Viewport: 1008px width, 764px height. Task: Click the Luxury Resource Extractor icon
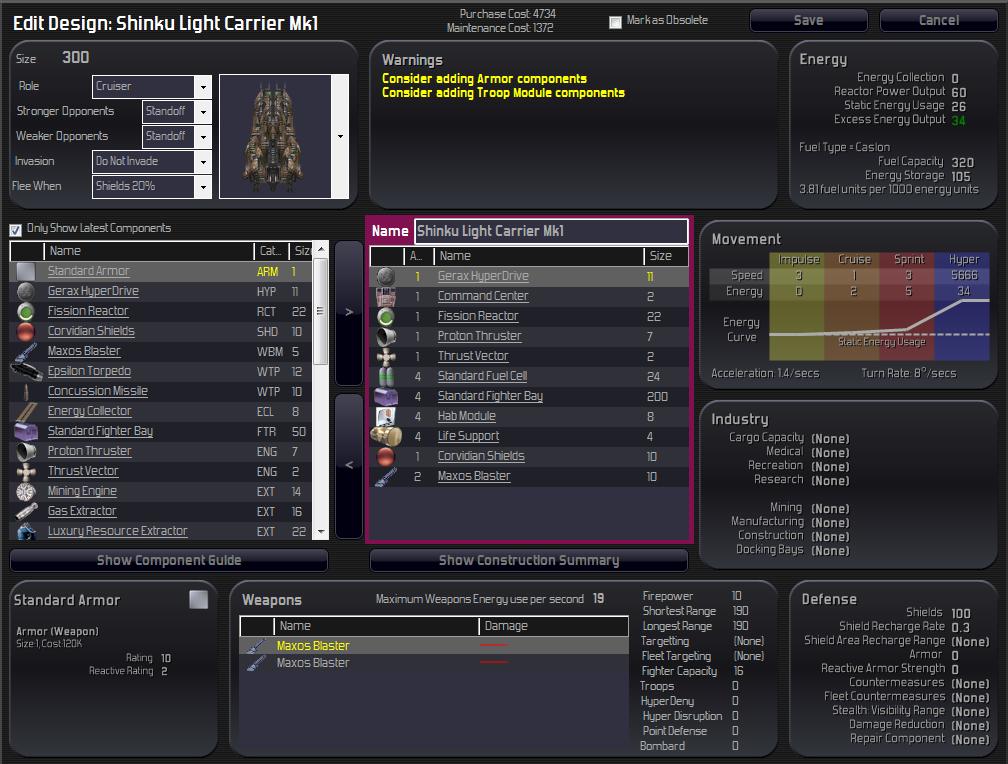[26, 531]
